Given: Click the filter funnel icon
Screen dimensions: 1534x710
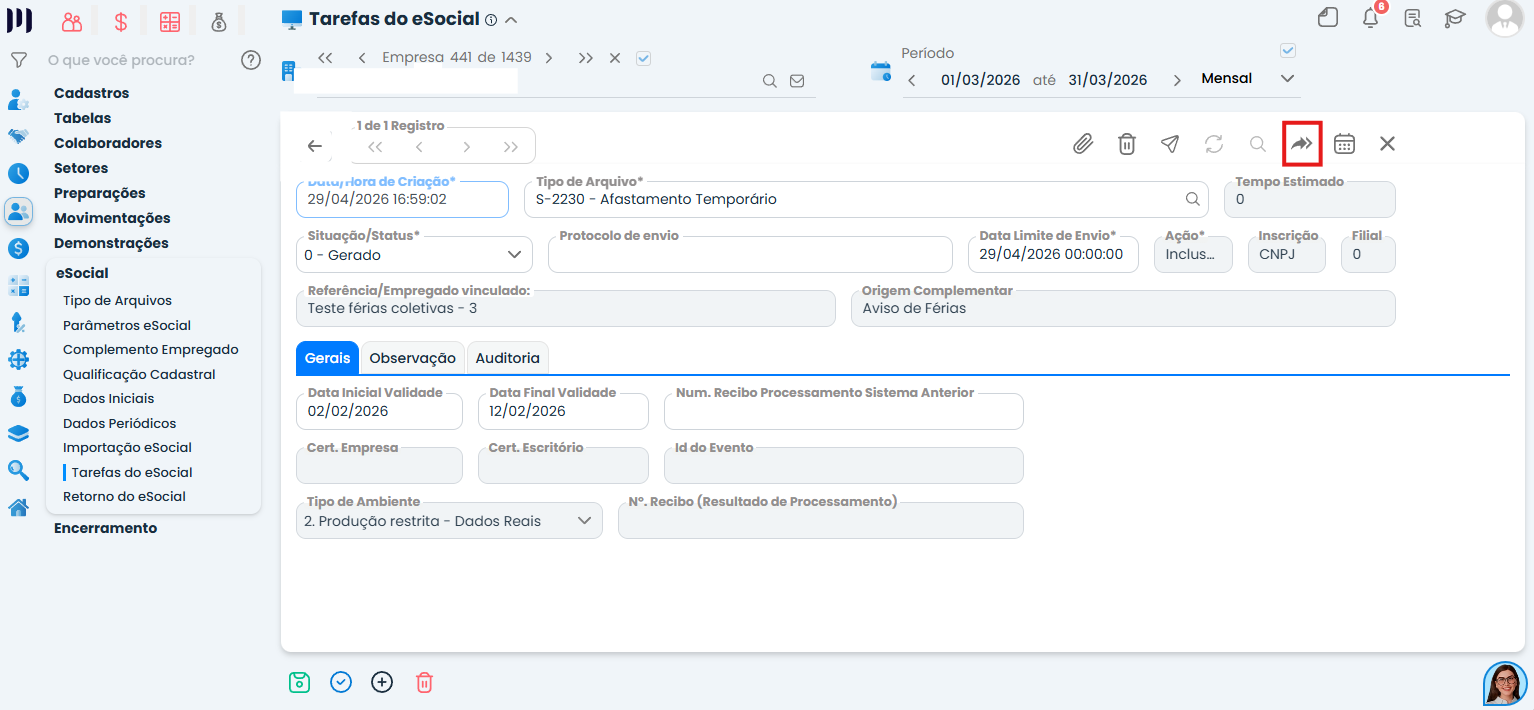Looking at the screenshot, I should click(x=18, y=60).
